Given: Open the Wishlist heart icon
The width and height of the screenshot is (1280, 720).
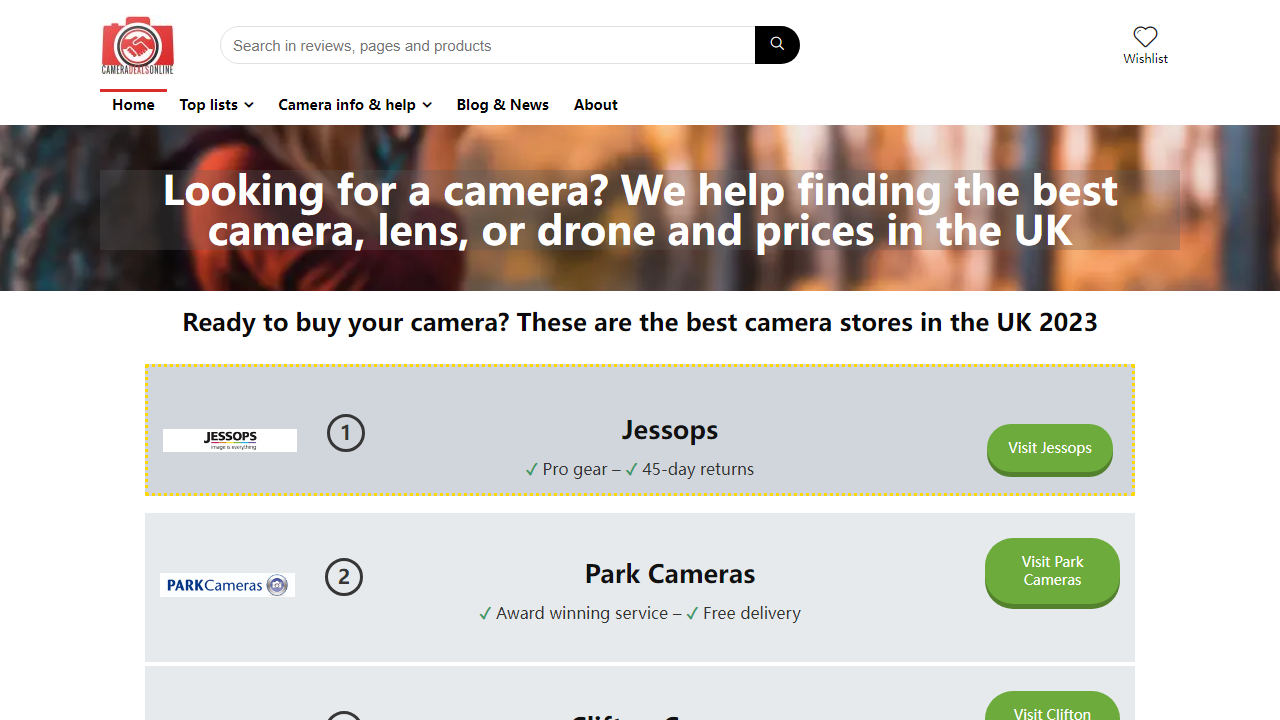Looking at the screenshot, I should (x=1145, y=38).
